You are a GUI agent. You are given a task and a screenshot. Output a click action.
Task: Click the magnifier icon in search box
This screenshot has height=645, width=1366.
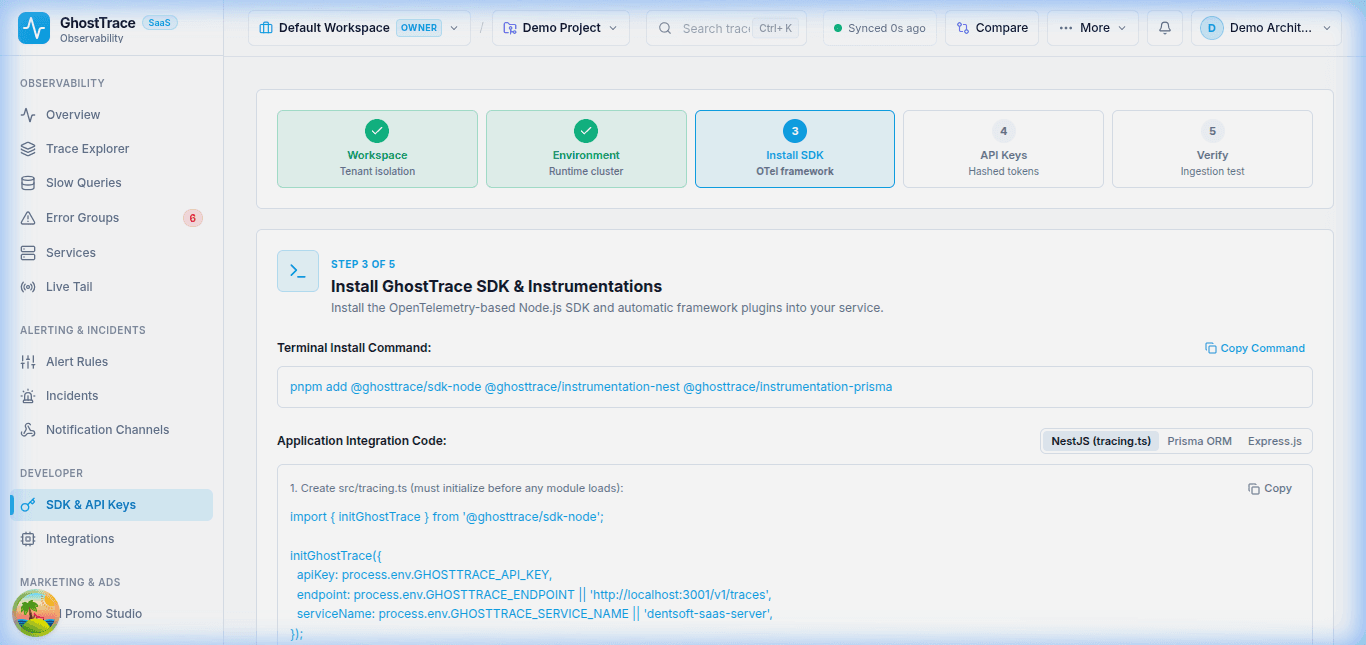pos(666,28)
